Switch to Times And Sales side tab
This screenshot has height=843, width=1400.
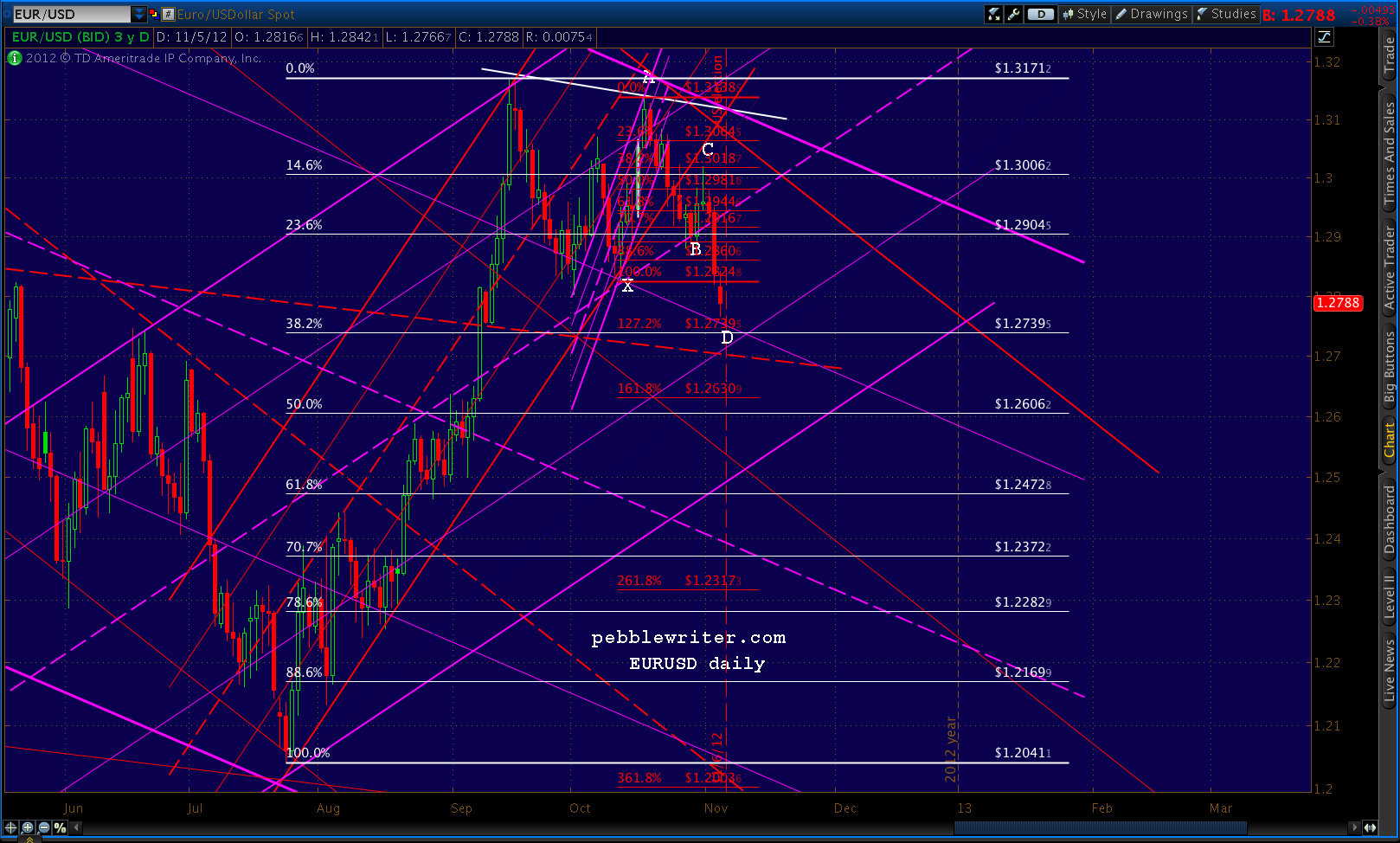(x=1390, y=153)
